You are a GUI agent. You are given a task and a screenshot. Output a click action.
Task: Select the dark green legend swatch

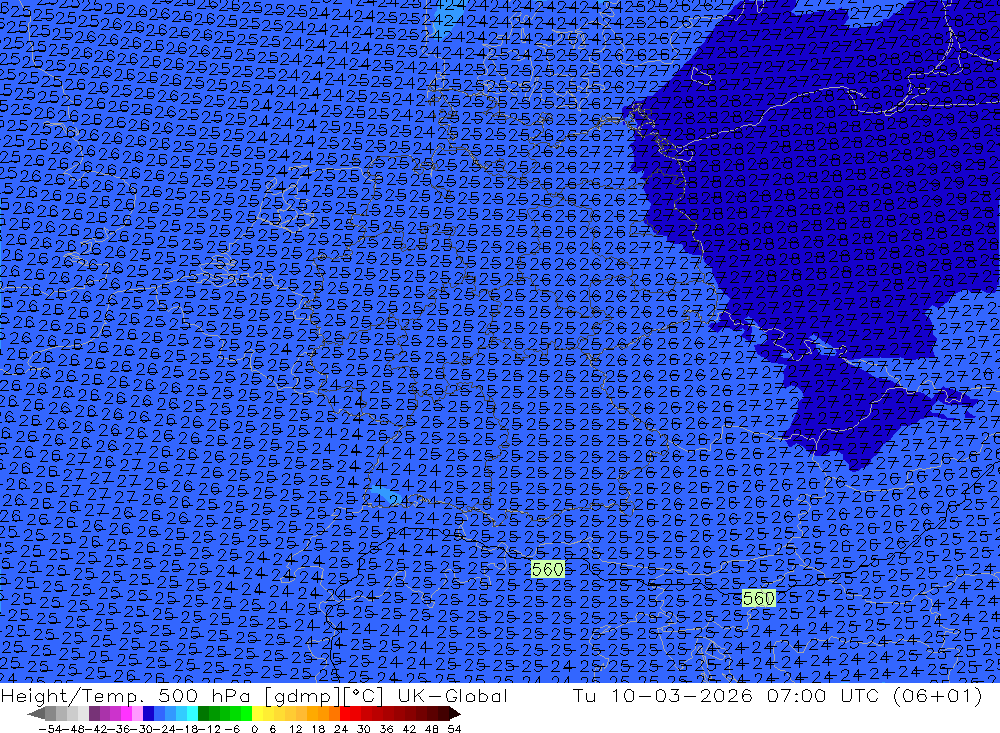tap(204, 714)
